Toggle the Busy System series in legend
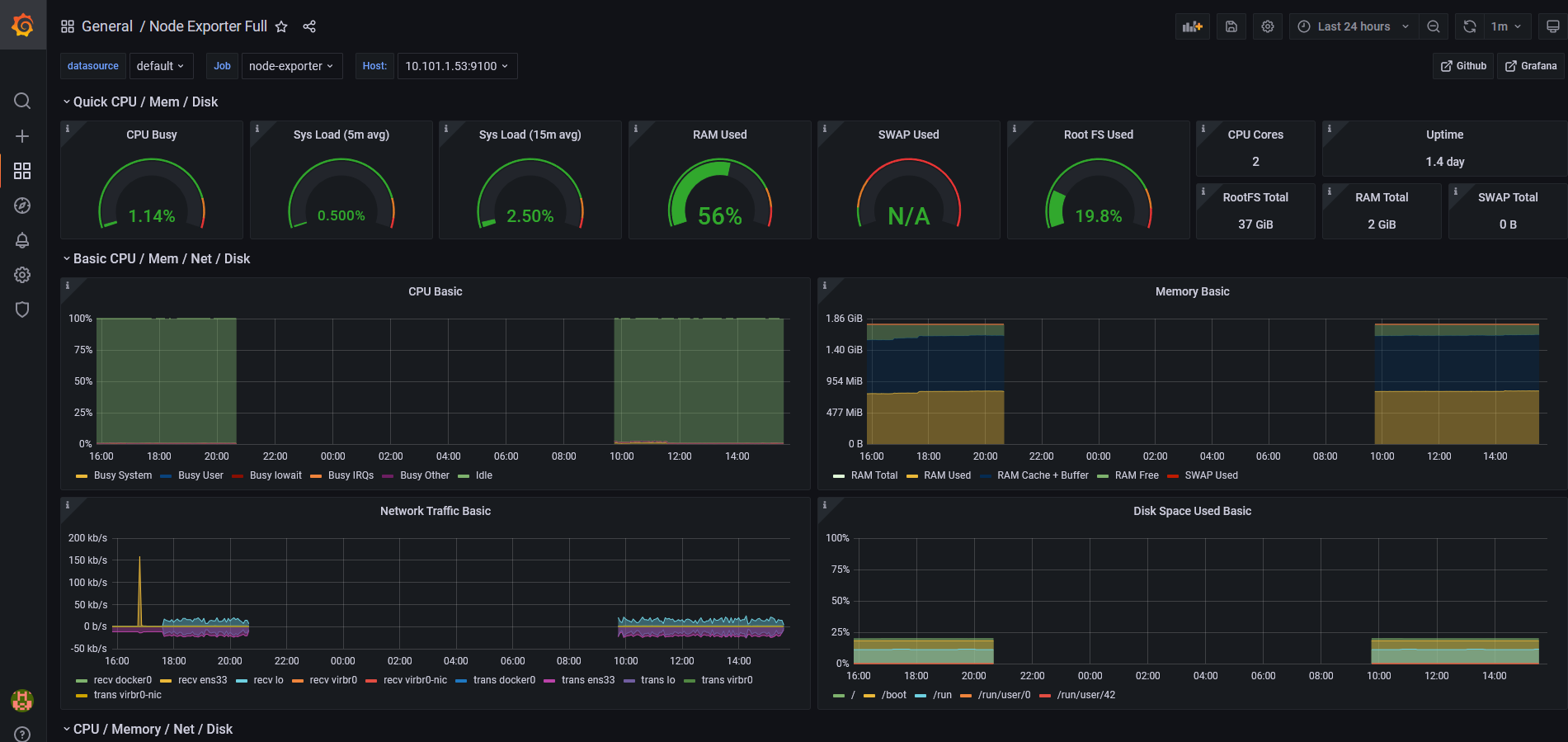 pyautogui.click(x=122, y=475)
